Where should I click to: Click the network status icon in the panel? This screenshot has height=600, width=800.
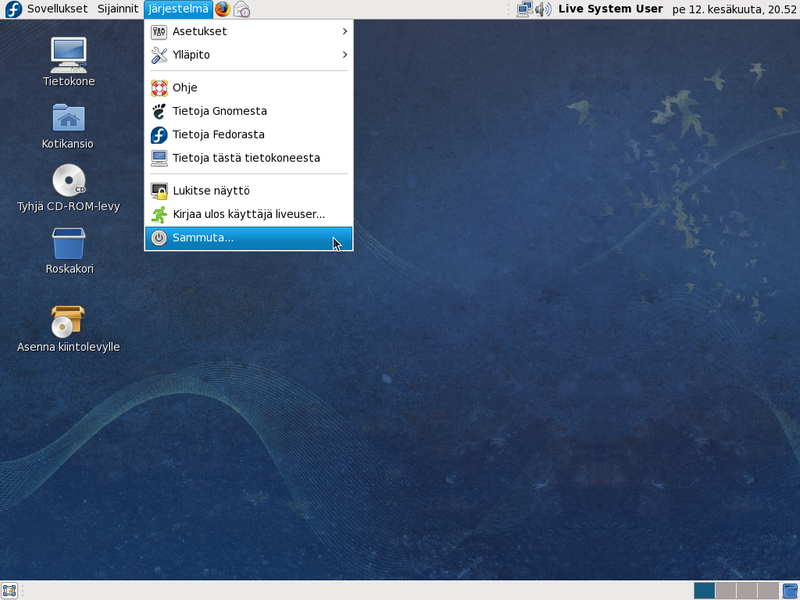(523, 9)
